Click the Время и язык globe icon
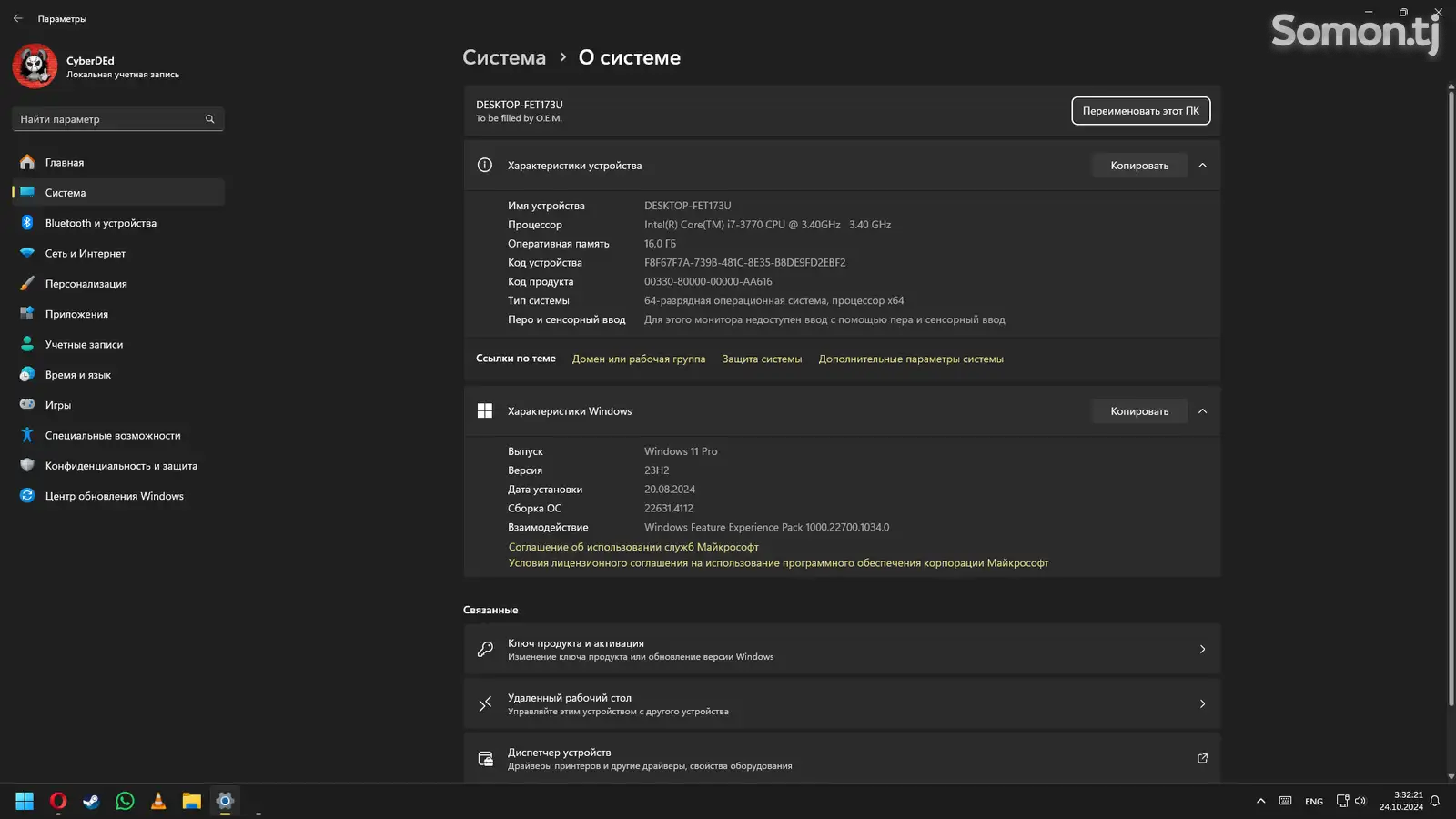 27,374
